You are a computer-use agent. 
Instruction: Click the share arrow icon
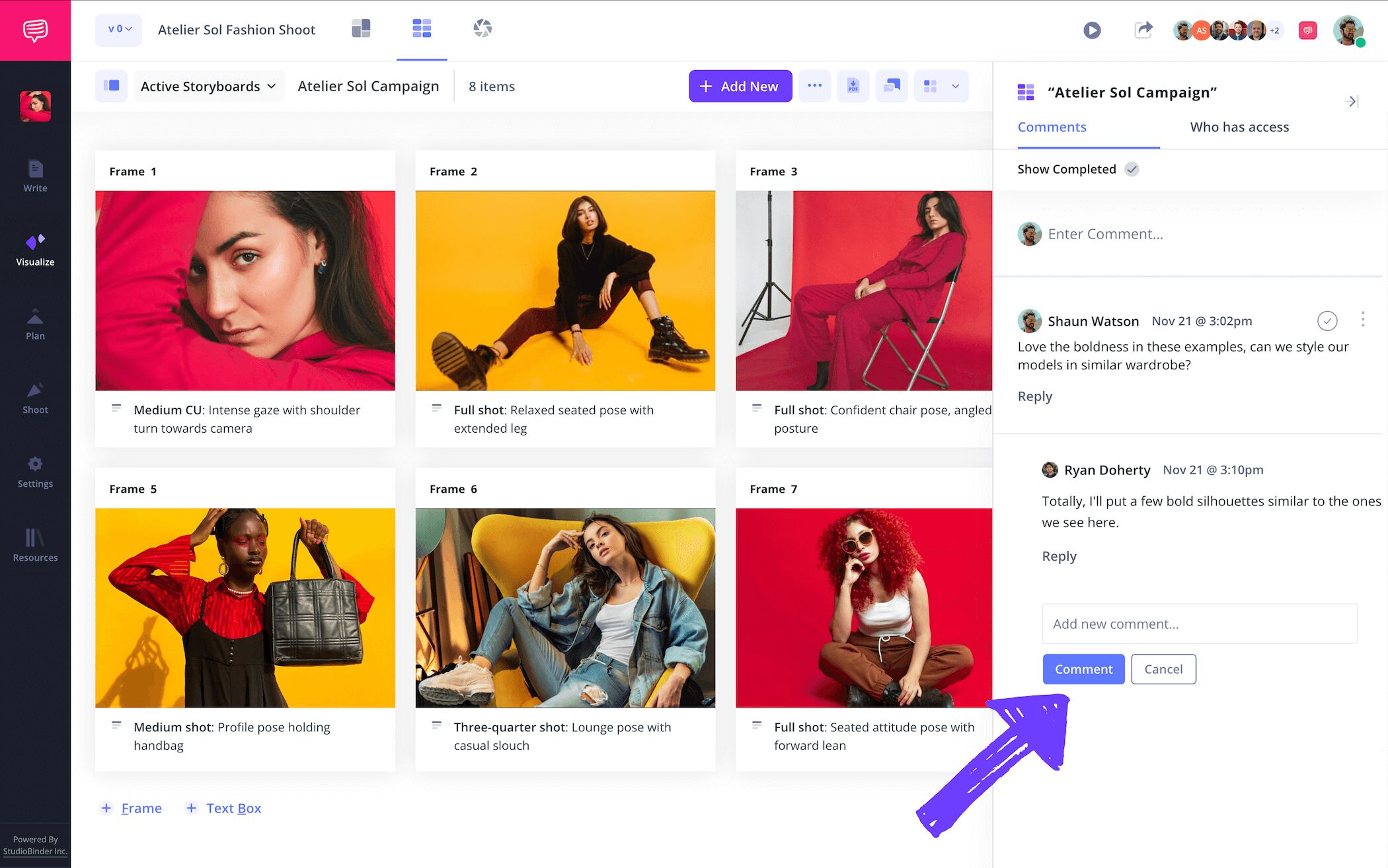[1143, 30]
